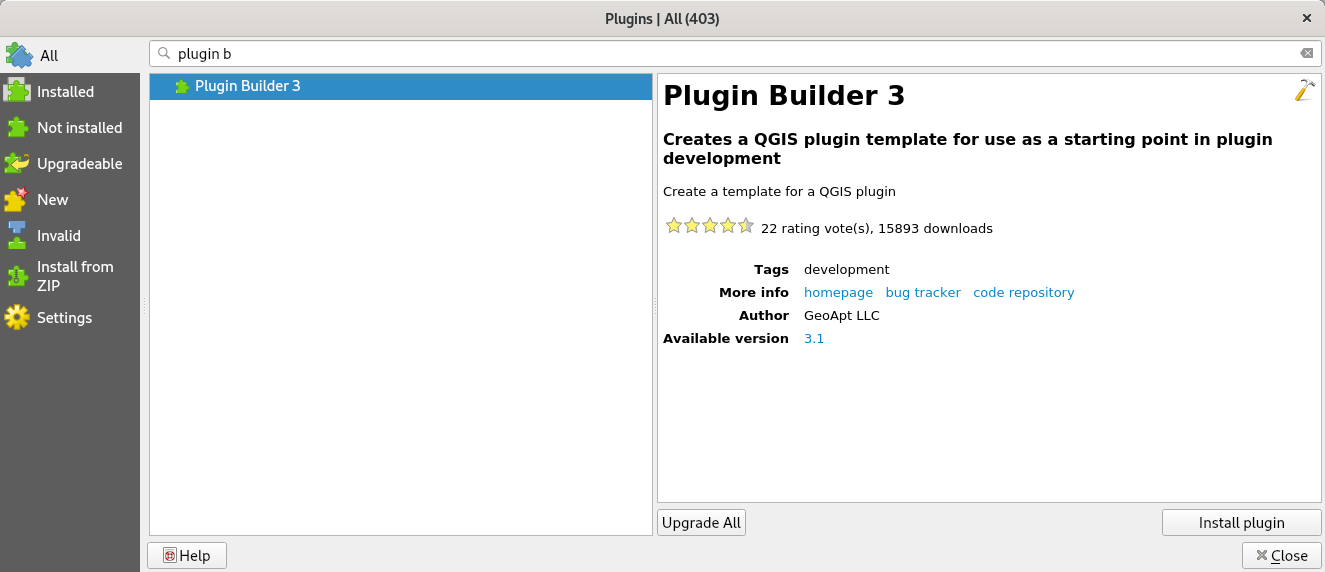The width and height of the screenshot is (1325, 572).
Task: Click available version 3.1 link
Action: pos(814,338)
